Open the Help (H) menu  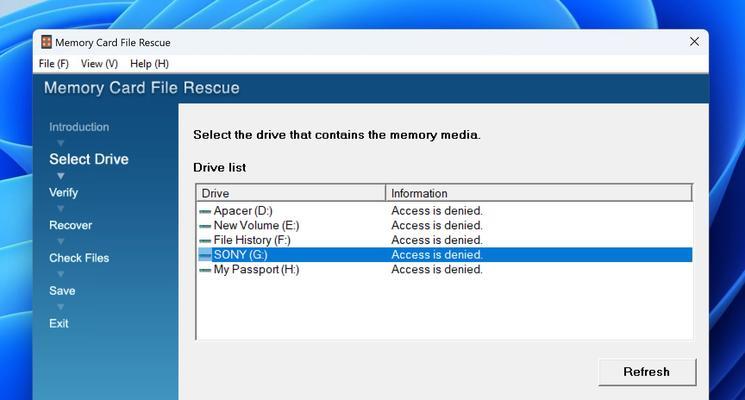[149, 64]
